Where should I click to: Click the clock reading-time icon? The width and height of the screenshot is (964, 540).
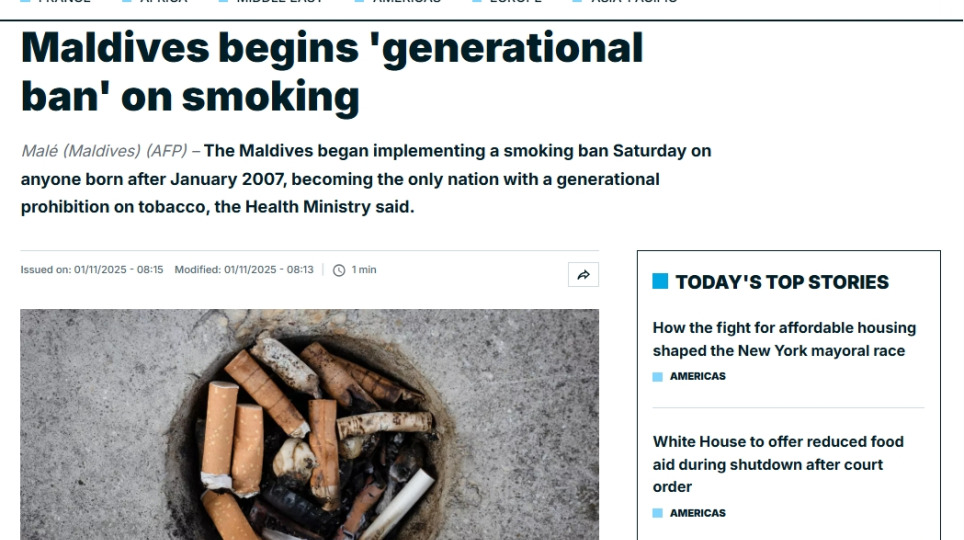click(339, 270)
